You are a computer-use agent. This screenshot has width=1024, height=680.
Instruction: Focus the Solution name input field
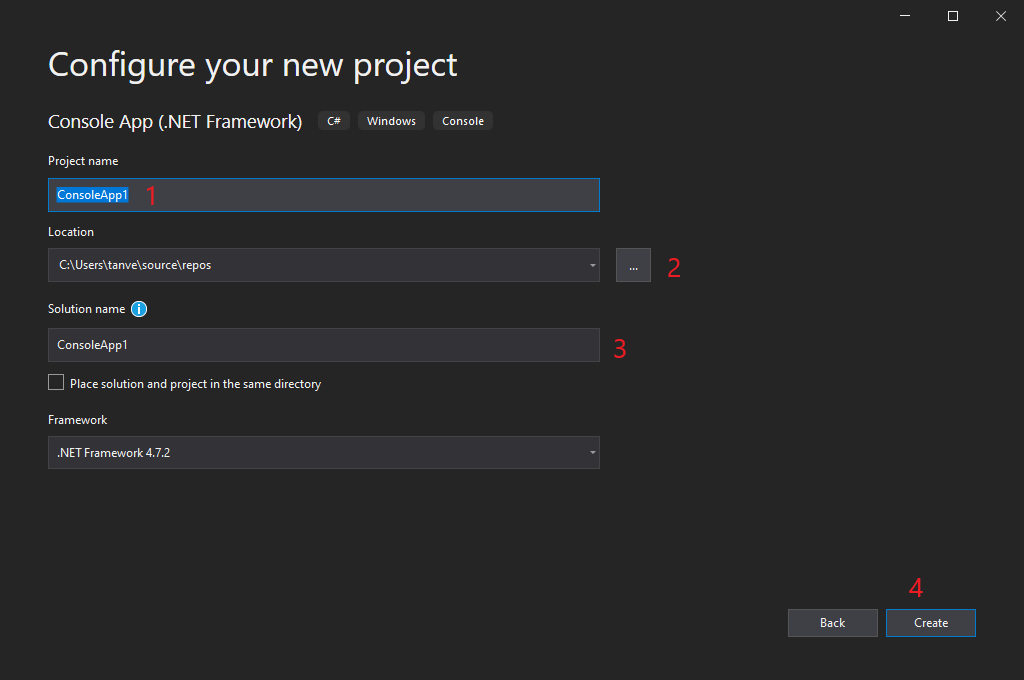pos(323,345)
